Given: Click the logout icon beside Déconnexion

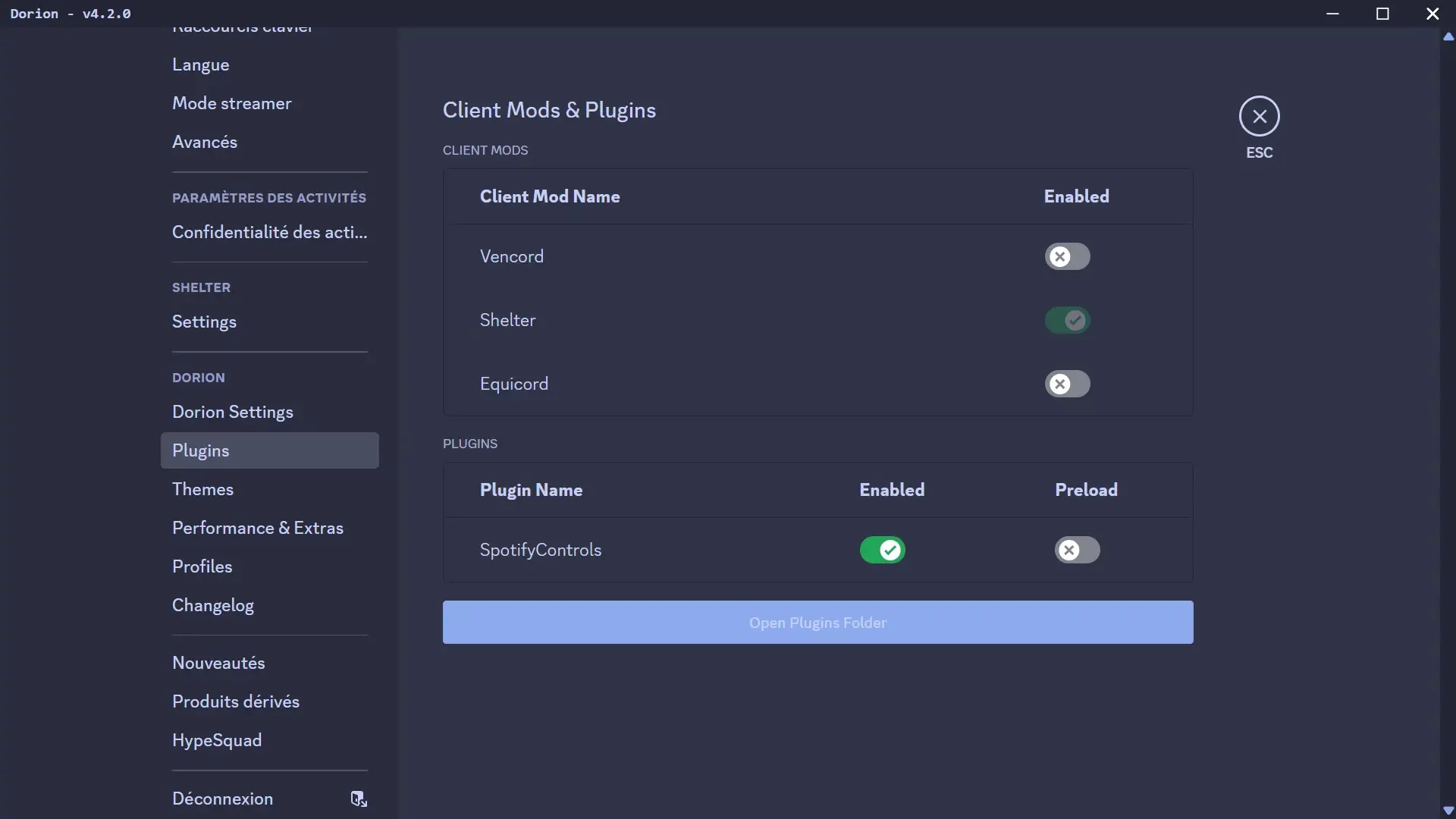Looking at the screenshot, I should (x=359, y=799).
